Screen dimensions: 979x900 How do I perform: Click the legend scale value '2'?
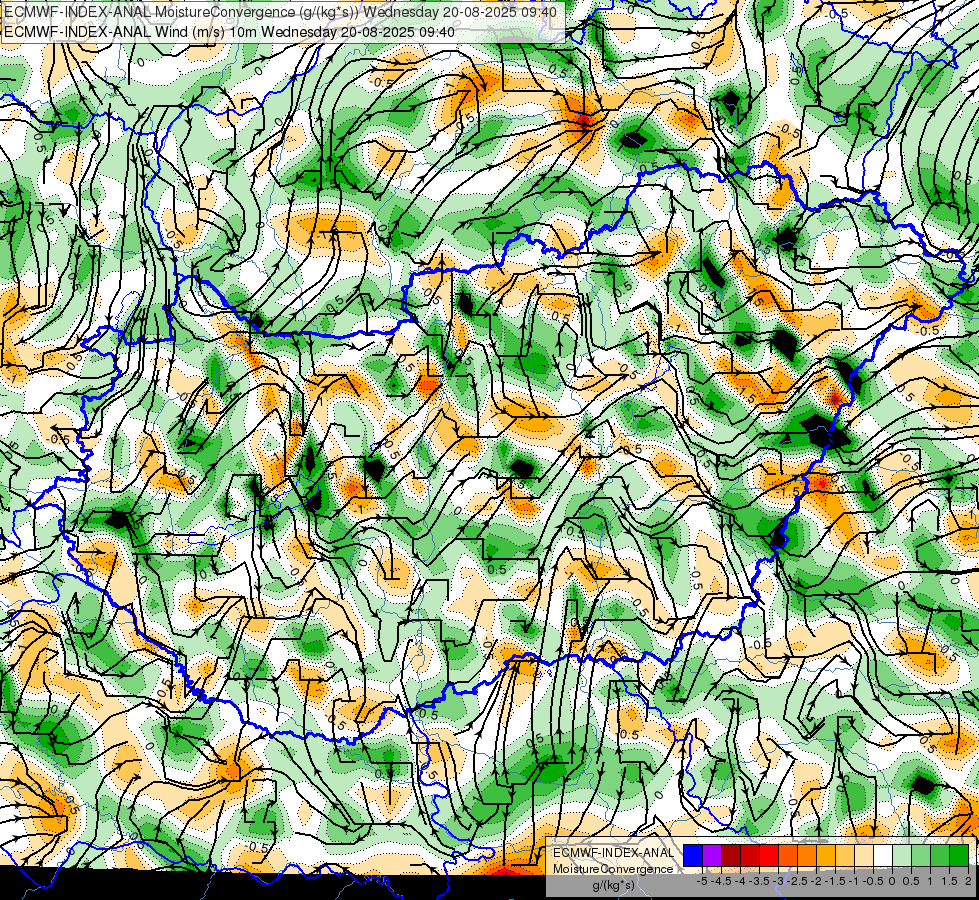pos(968,881)
